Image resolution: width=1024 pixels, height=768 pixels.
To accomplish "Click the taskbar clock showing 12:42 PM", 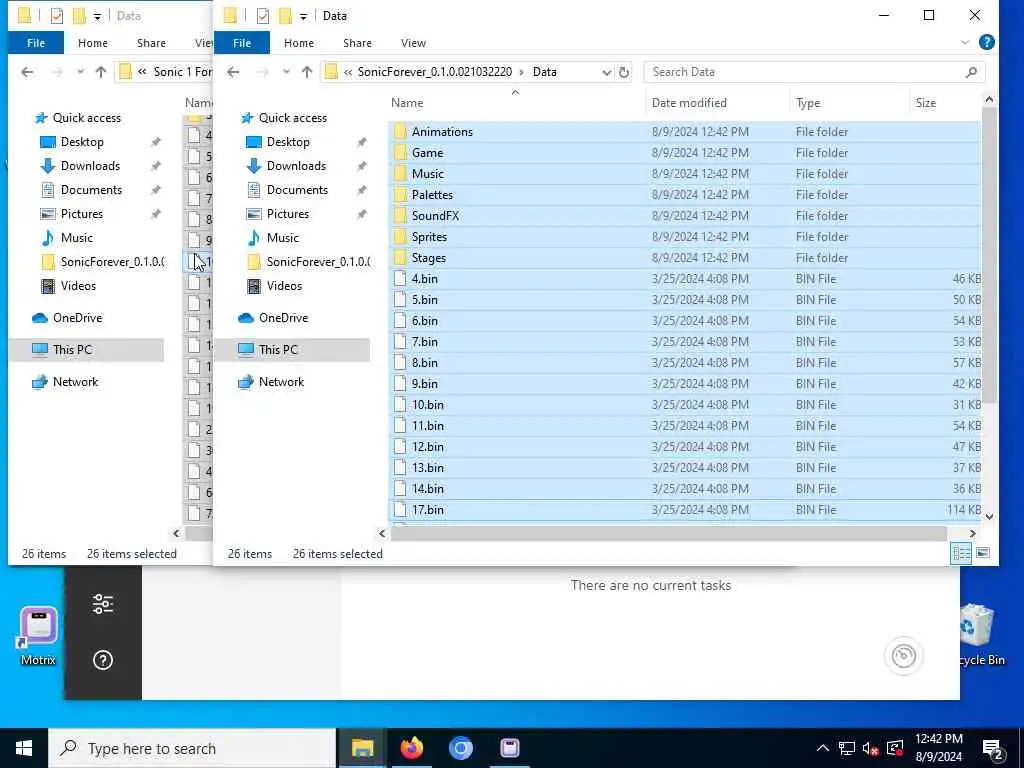I will (x=938, y=748).
